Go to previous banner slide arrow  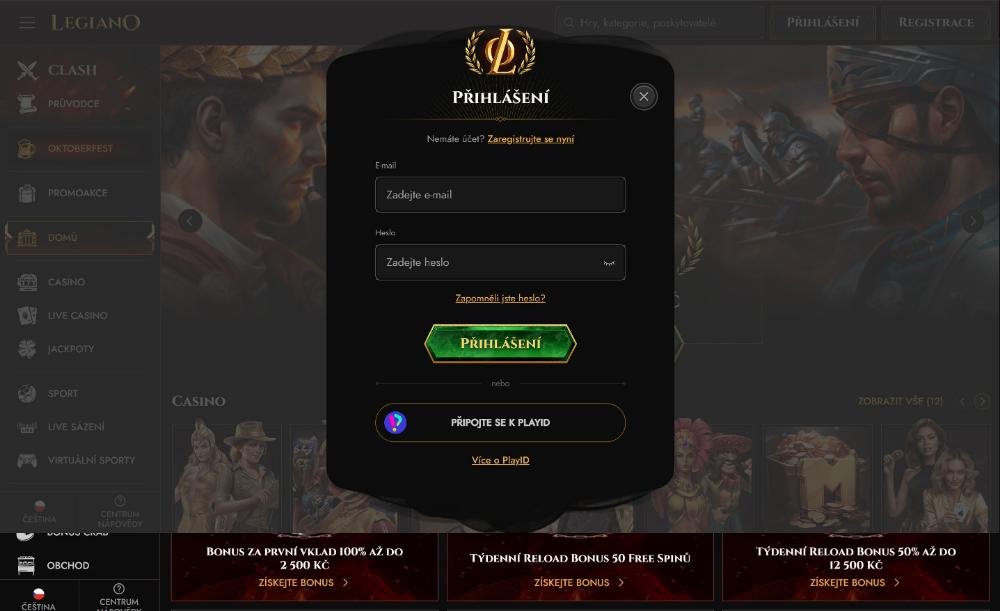tap(190, 221)
